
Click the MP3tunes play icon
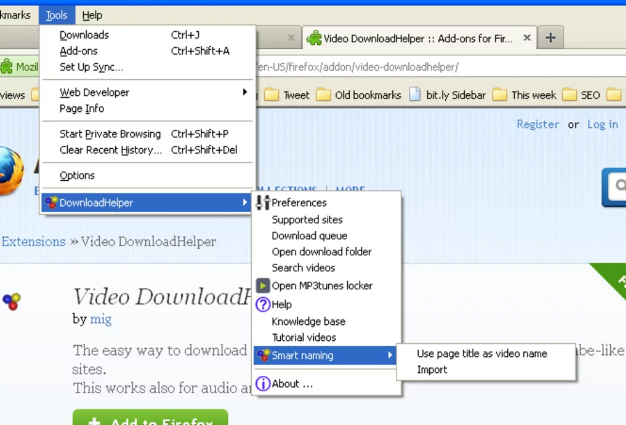263,286
